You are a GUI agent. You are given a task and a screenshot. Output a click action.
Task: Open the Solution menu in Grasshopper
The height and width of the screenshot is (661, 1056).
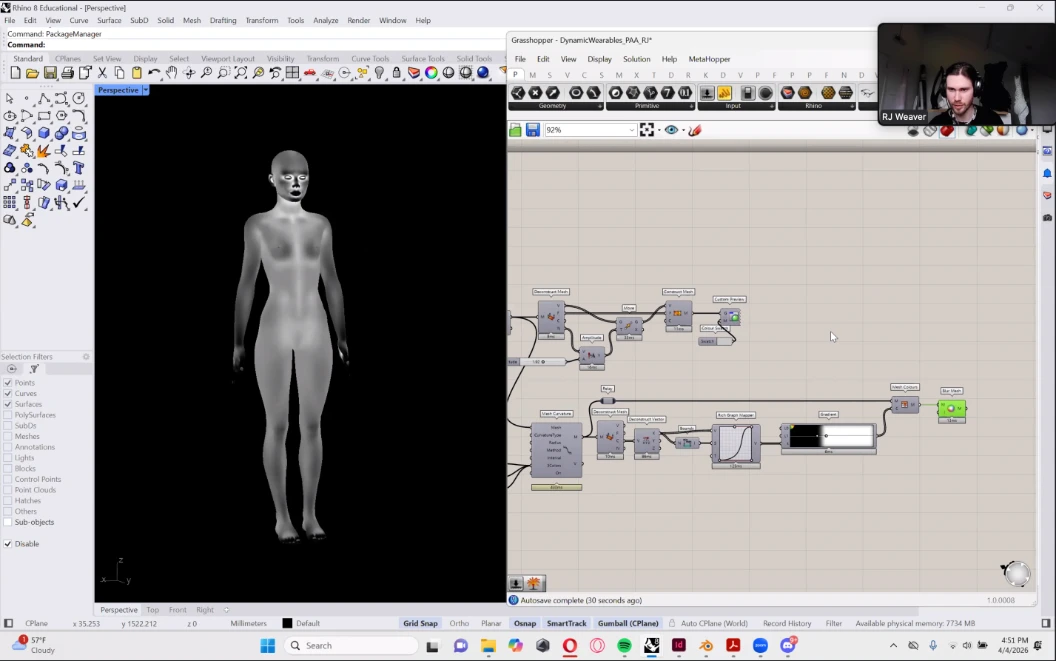pos(636,59)
